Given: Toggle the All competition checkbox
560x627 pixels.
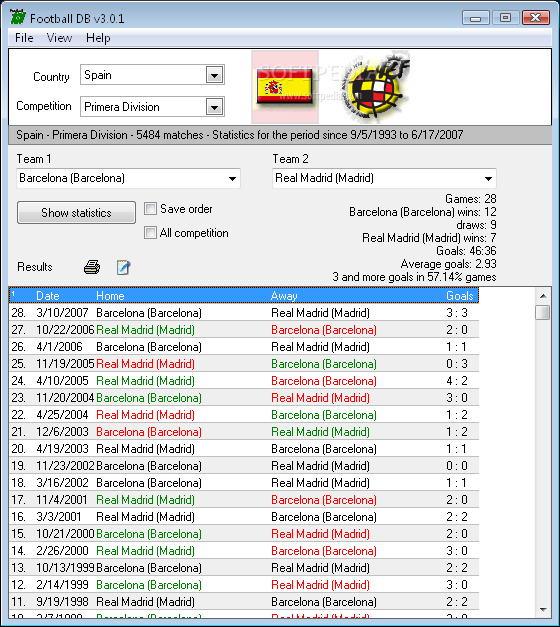Looking at the screenshot, I should pyautogui.click(x=150, y=232).
